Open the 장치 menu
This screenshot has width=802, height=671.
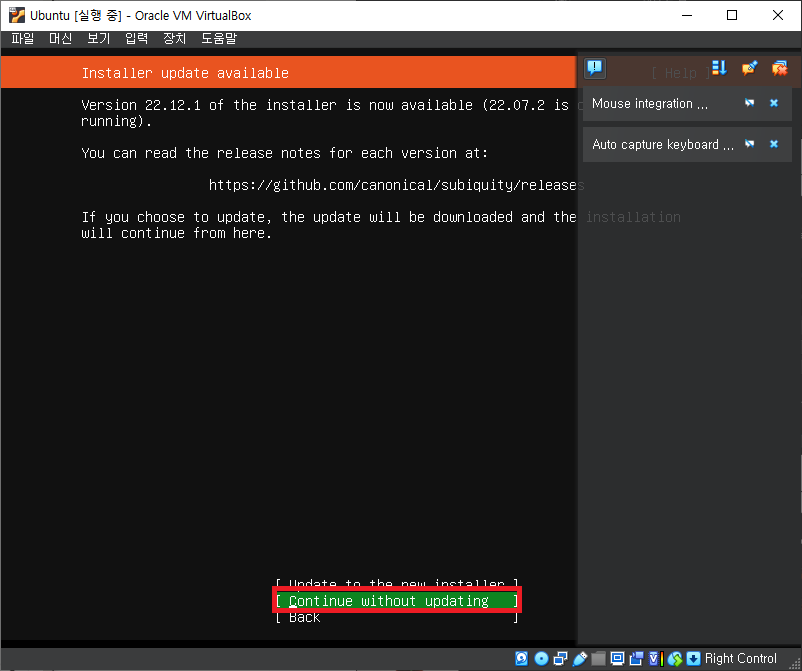(x=174, y=38)
